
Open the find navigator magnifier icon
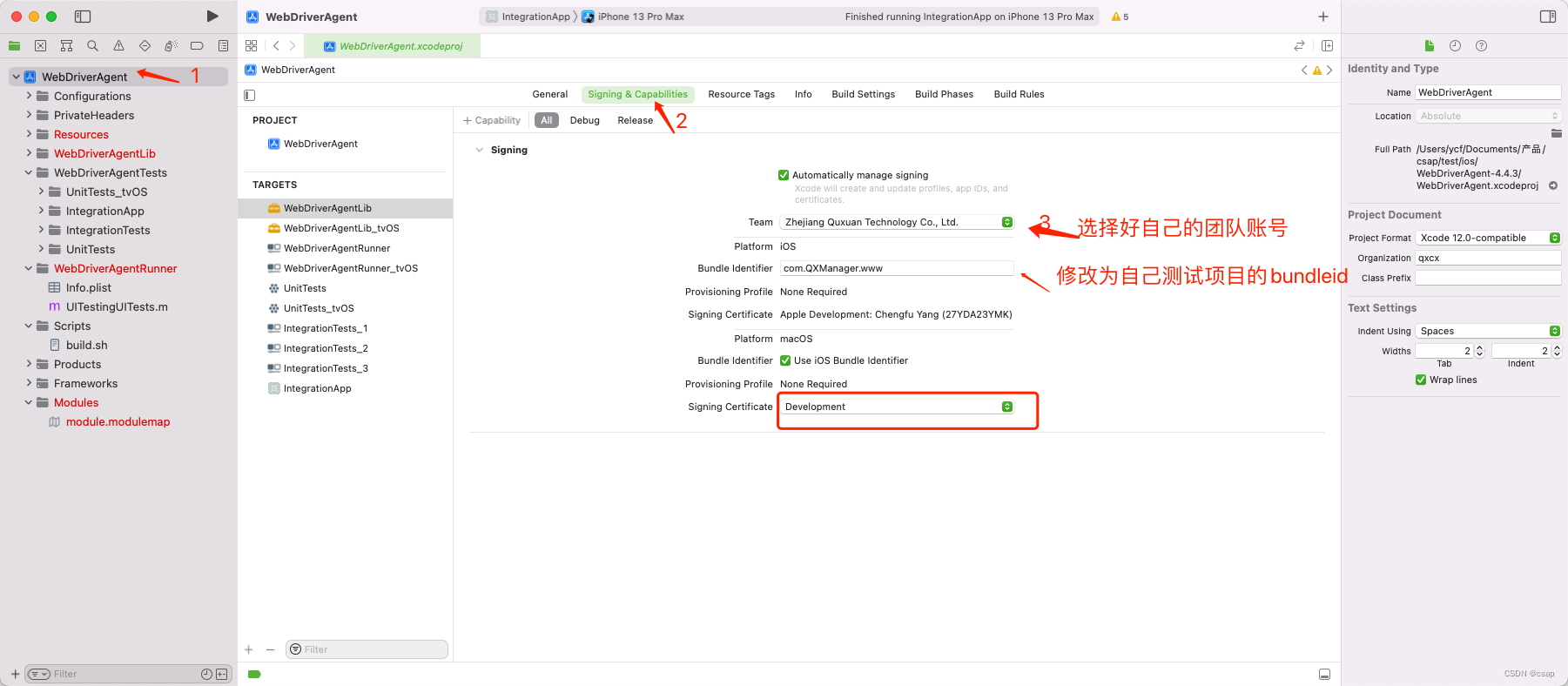pos(92,46)
